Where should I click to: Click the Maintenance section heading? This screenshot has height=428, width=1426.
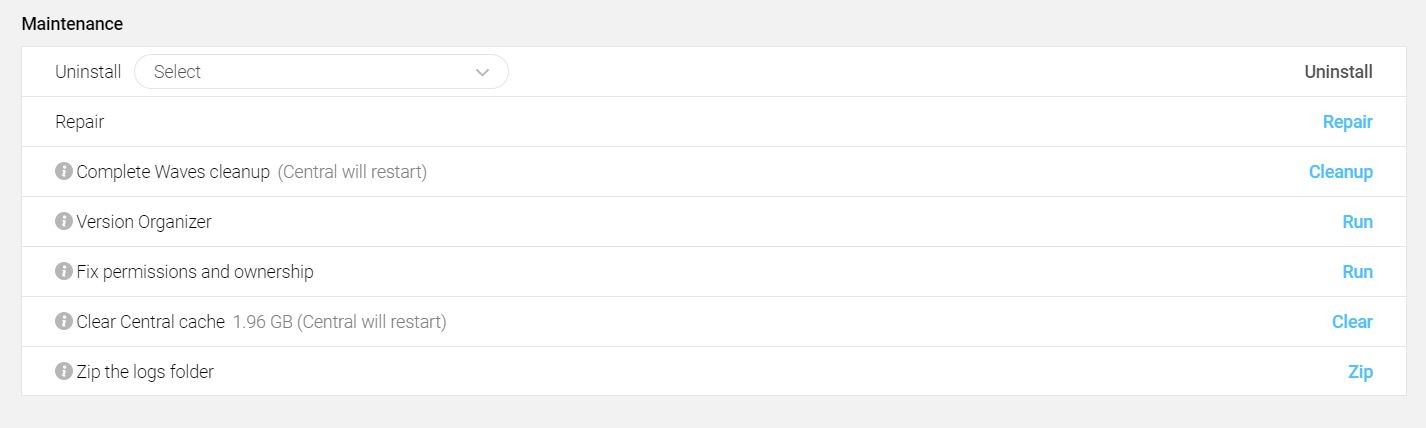(x=72, y=23)
